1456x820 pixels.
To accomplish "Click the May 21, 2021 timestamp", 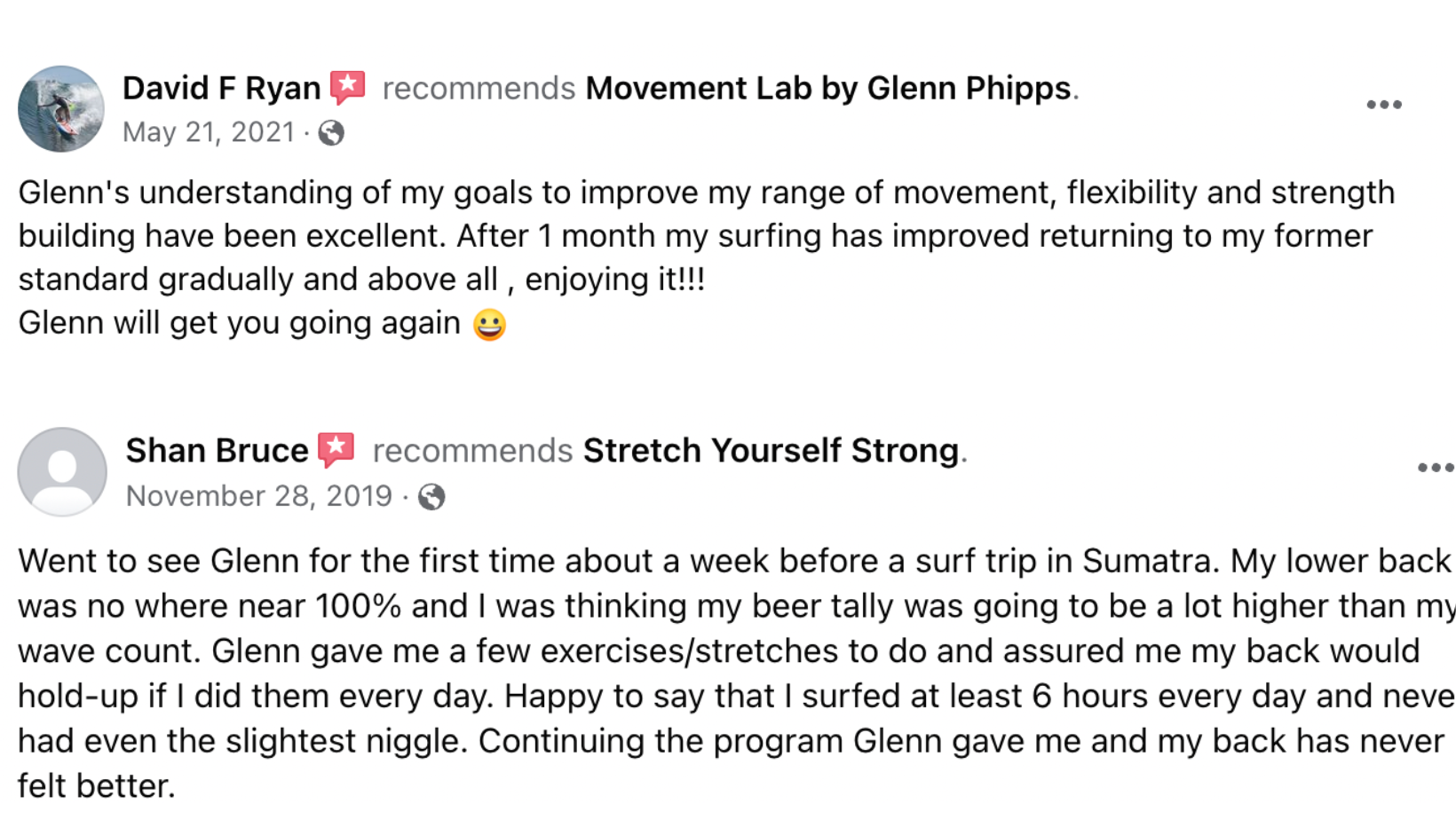I will 209,132.
